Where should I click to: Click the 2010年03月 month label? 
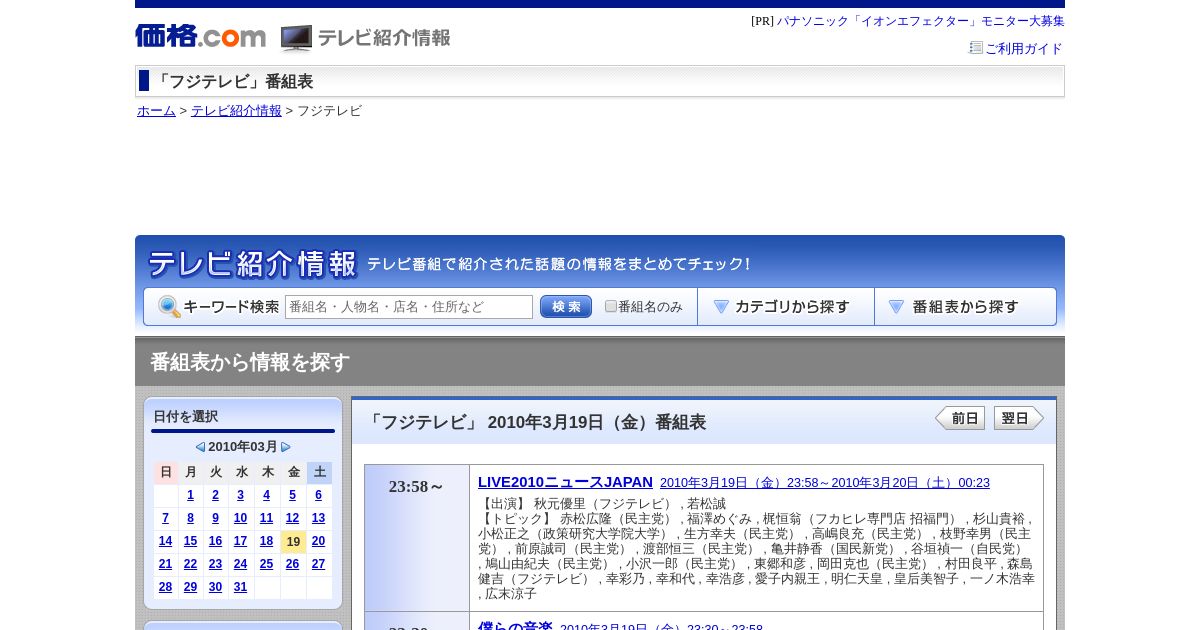point(243,447)
